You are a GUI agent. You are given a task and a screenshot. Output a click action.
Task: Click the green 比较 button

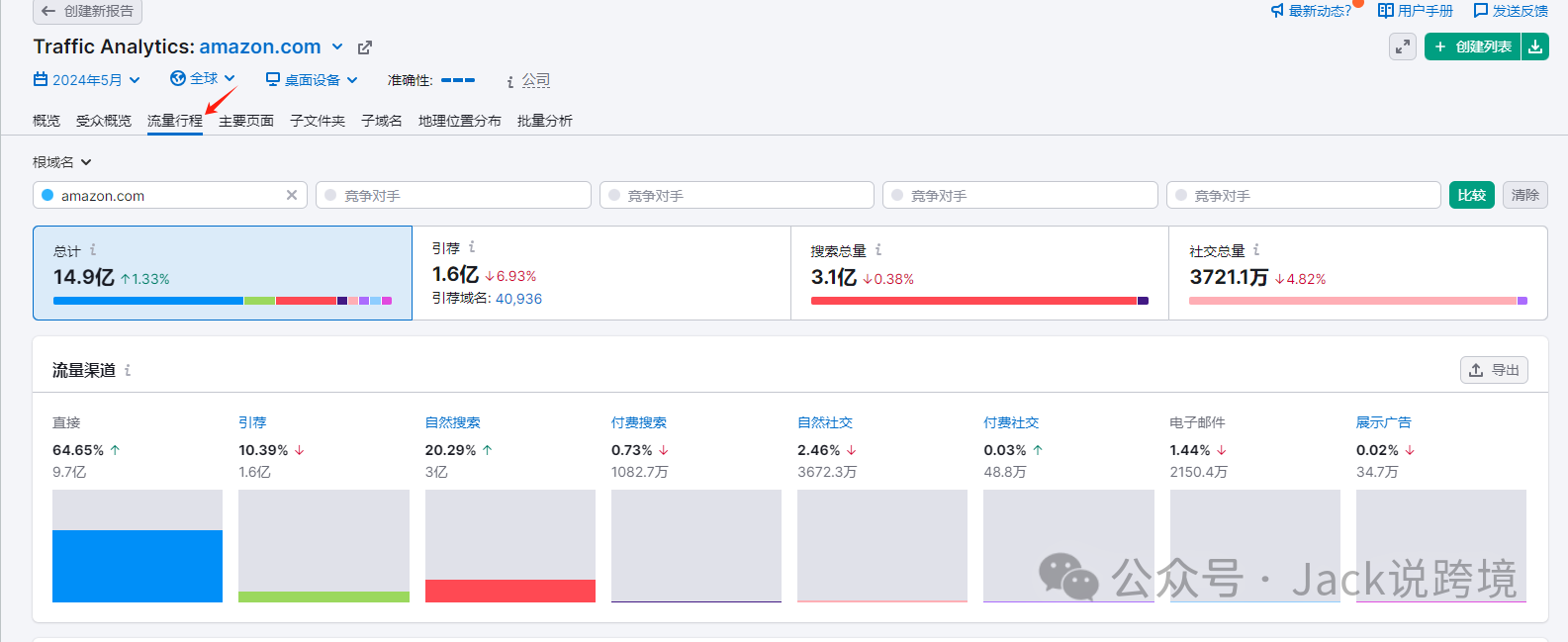click(1472, 195)
